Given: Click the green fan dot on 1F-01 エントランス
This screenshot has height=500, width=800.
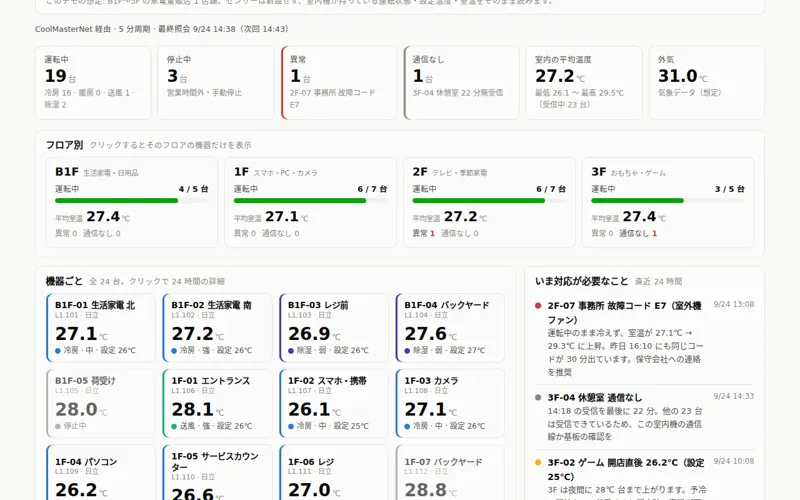Looking at the screenshot, I should click(174, 426).
